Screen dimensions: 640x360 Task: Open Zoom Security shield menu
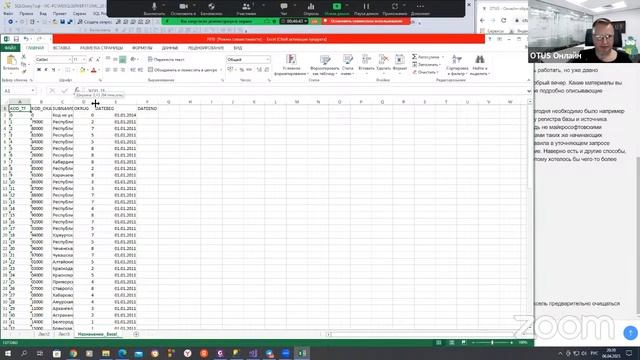point(211,7)
